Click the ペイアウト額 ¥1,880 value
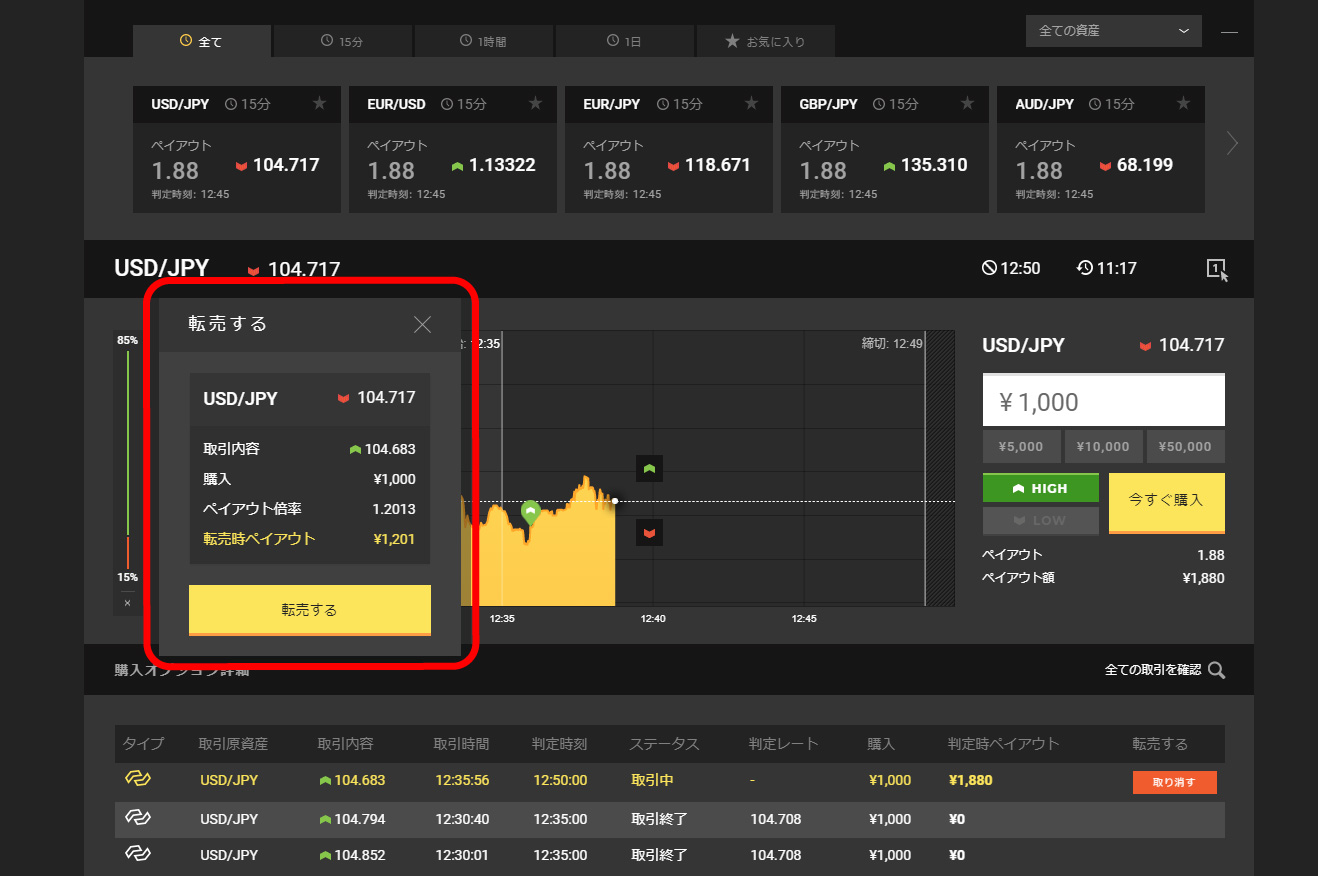1318x876 pixels. [1203, 578]
